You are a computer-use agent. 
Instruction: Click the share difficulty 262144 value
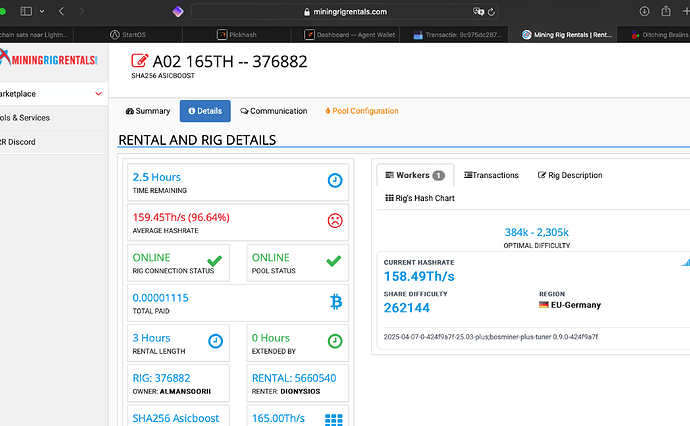407,308
